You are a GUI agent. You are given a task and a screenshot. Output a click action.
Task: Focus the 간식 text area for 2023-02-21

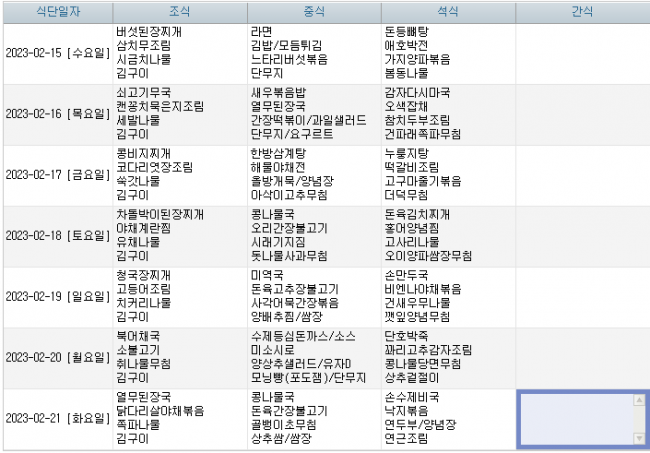[574, 418]
